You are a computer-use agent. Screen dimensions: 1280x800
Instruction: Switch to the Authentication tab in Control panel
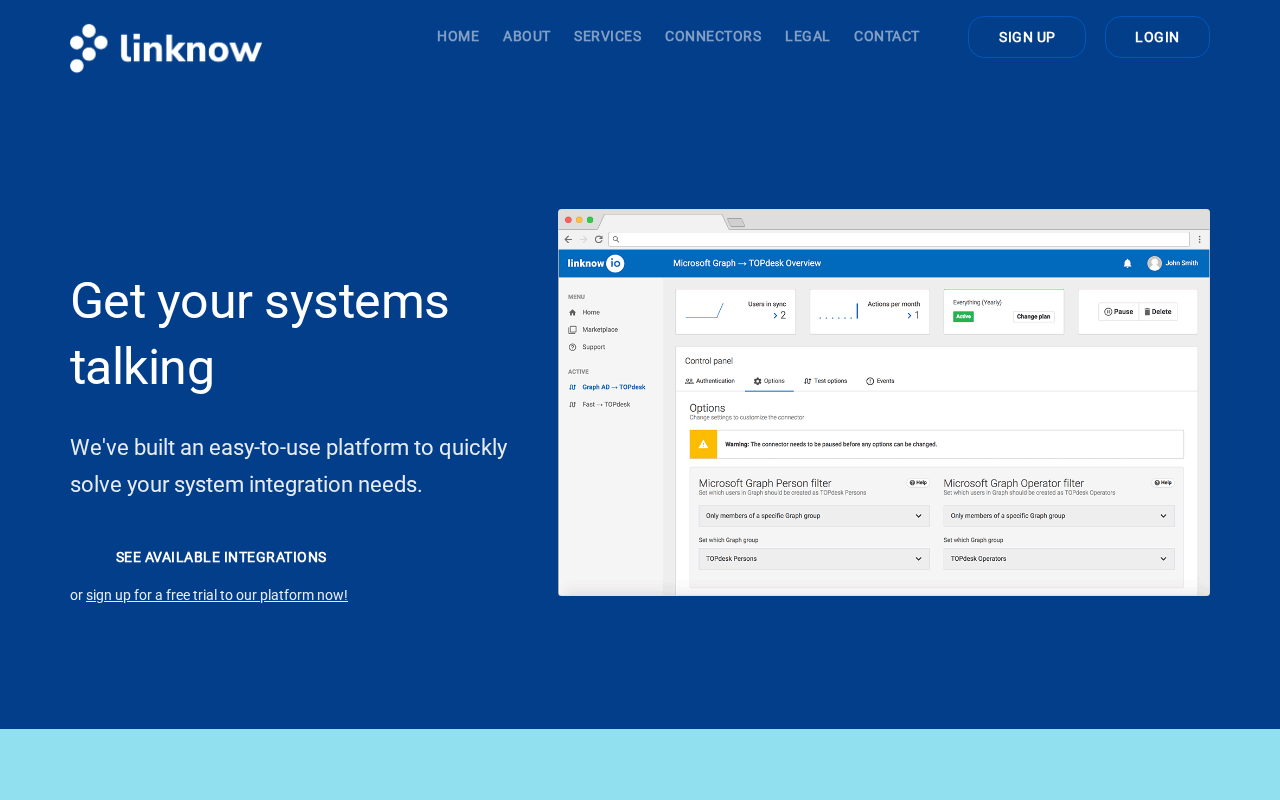pos(710,381)
